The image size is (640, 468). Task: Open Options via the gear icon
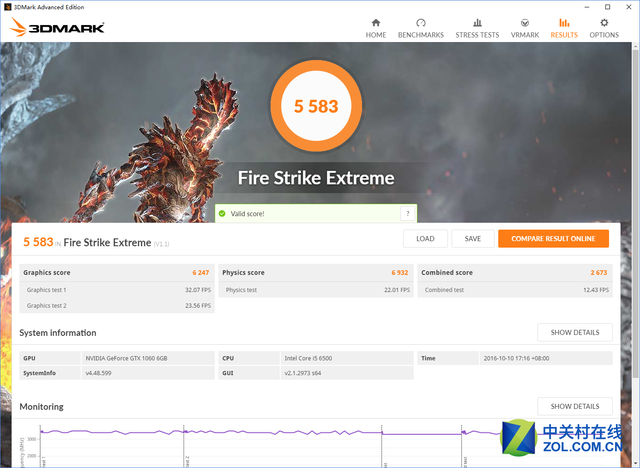[x=603, y=23]
